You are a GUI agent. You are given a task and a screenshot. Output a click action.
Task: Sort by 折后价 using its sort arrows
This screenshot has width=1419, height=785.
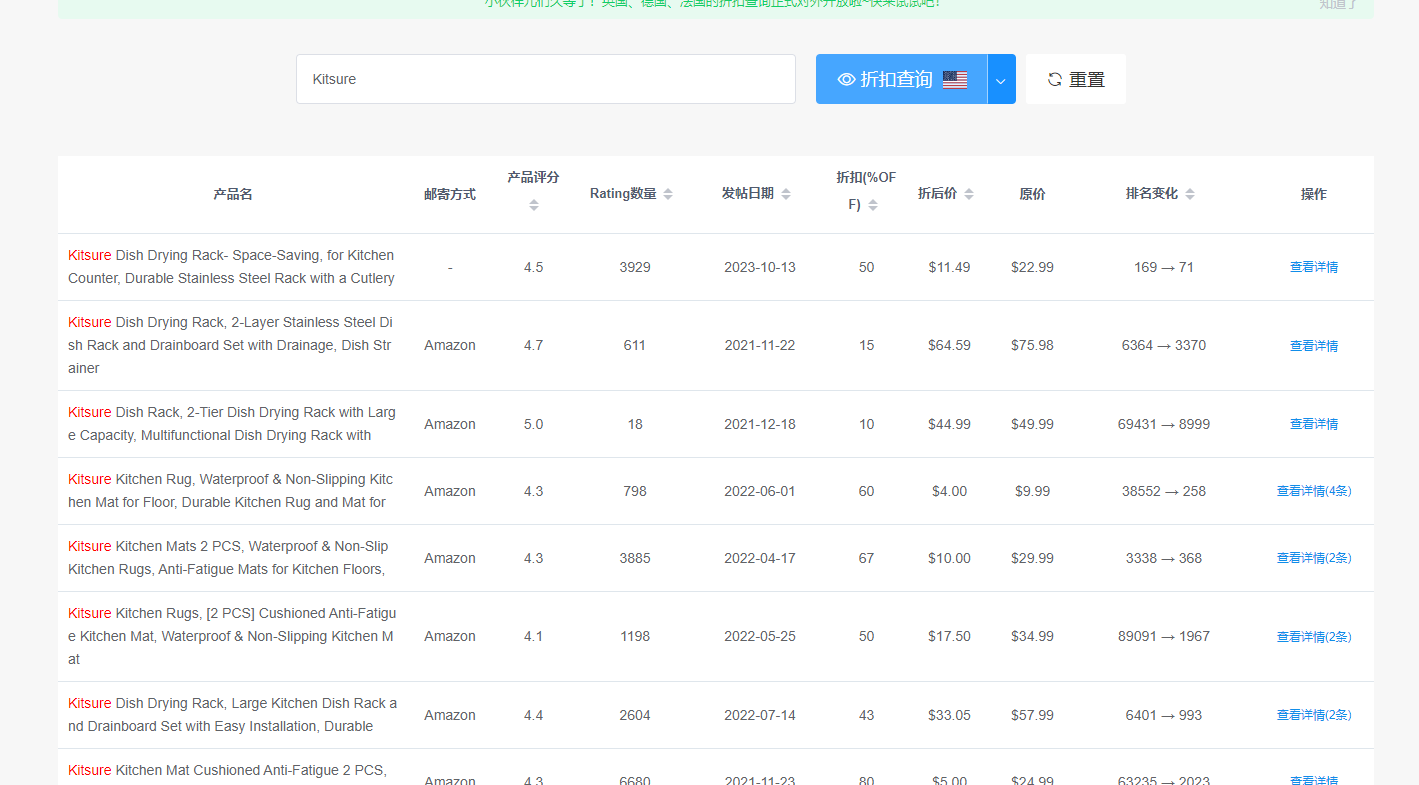971,193
